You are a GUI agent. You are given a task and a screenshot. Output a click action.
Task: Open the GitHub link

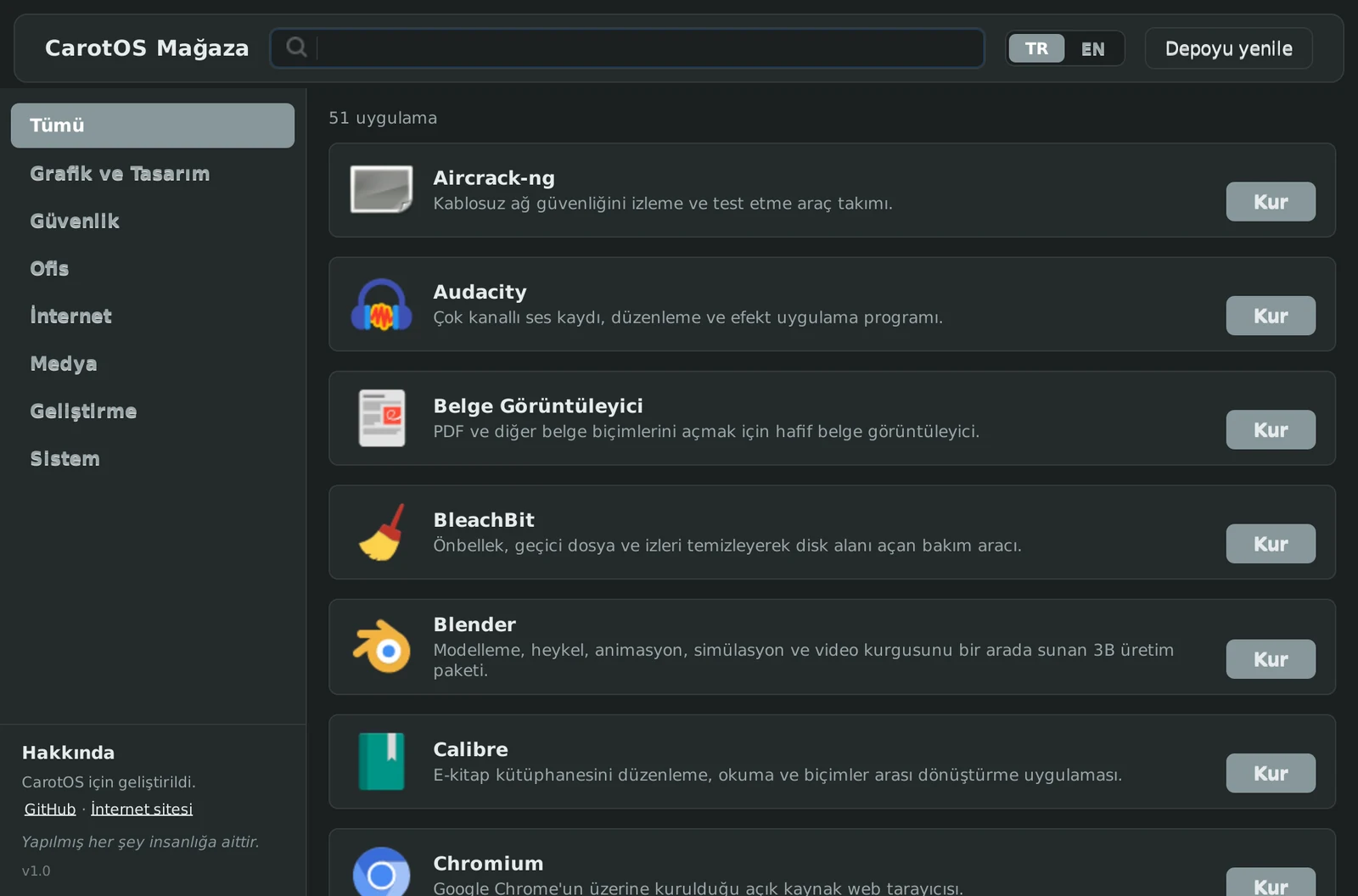(50, 809)
